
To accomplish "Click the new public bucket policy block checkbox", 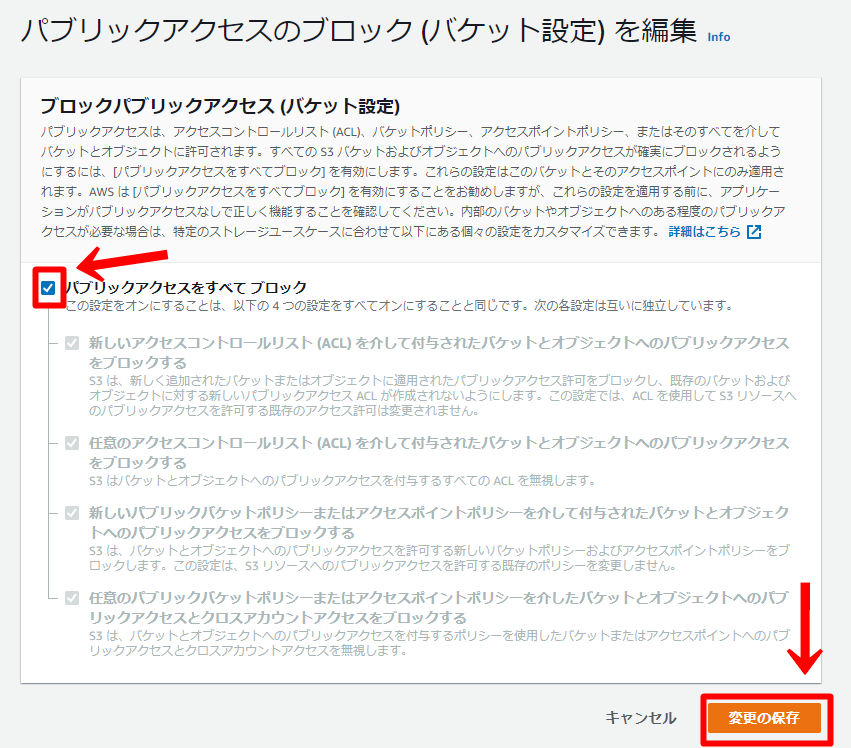I will (71, 512).
